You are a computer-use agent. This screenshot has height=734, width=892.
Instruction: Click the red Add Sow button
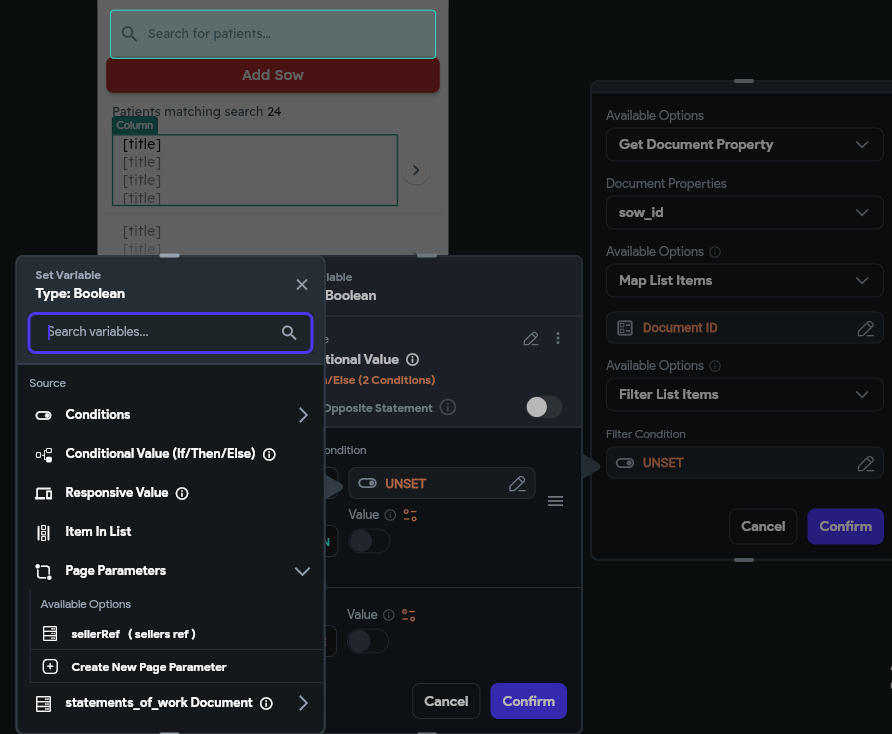click(272, 75)
